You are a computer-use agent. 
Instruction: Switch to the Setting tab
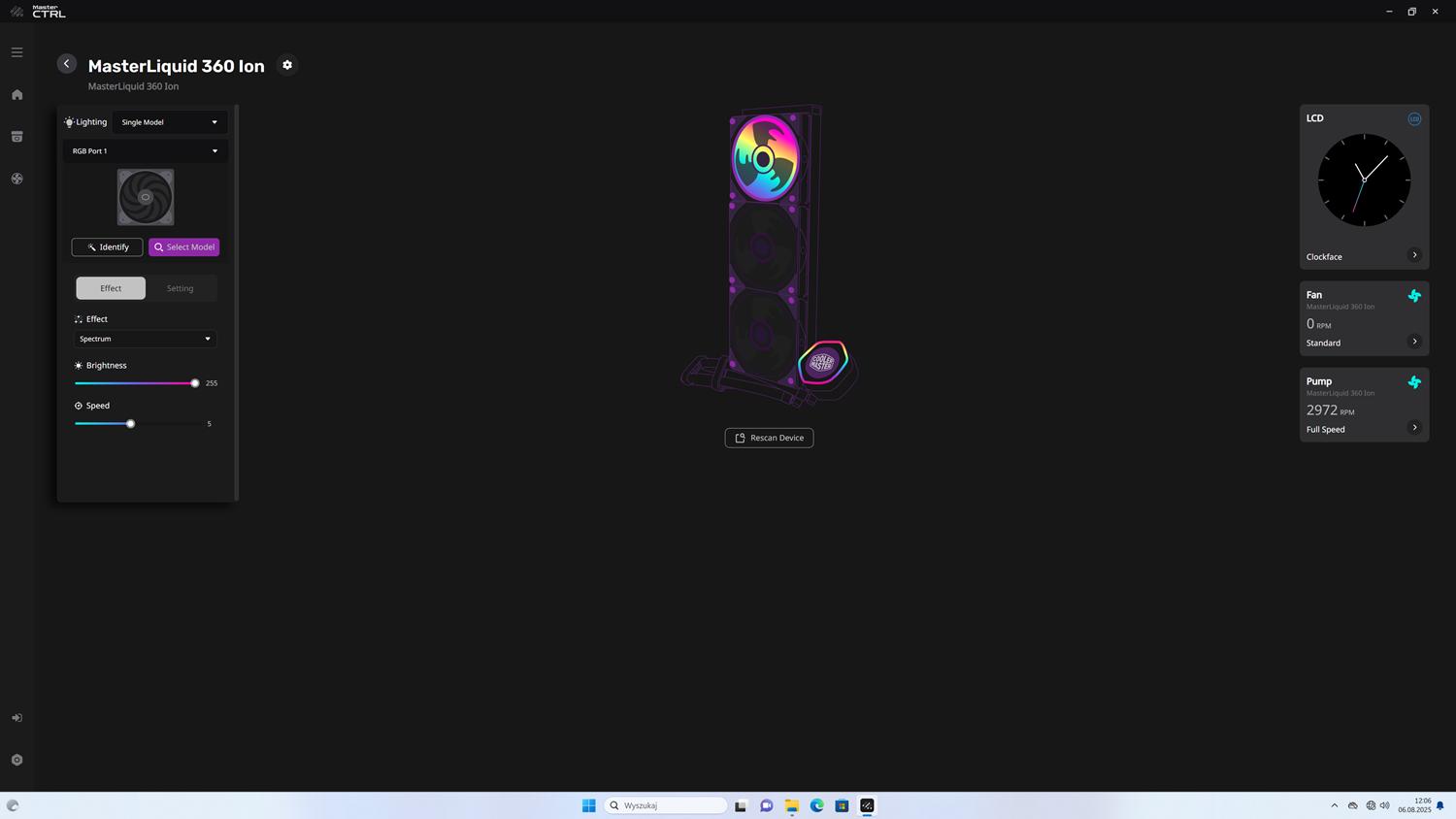181,288
